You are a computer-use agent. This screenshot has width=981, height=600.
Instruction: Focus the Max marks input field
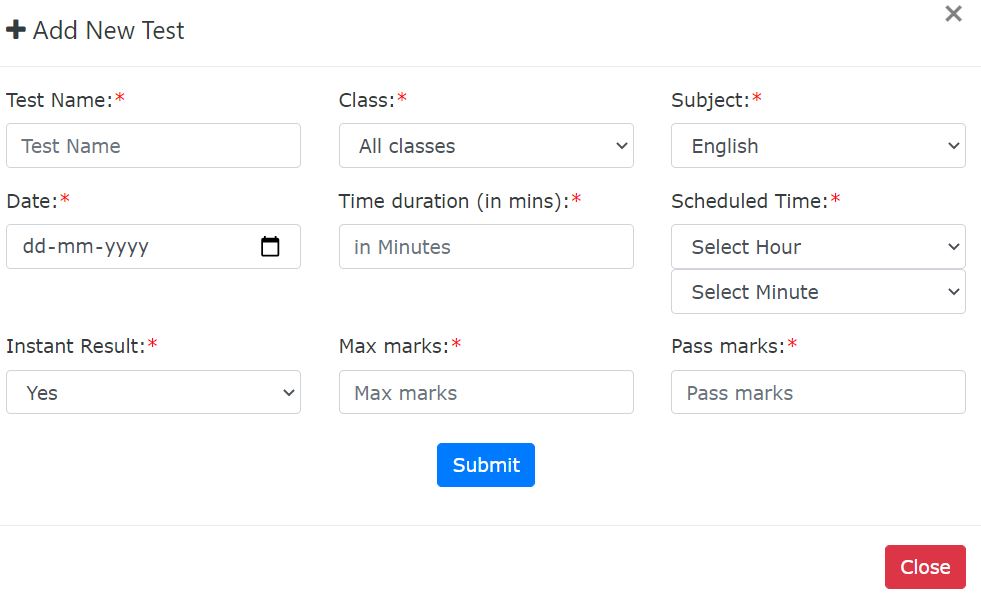pos(486,393)
